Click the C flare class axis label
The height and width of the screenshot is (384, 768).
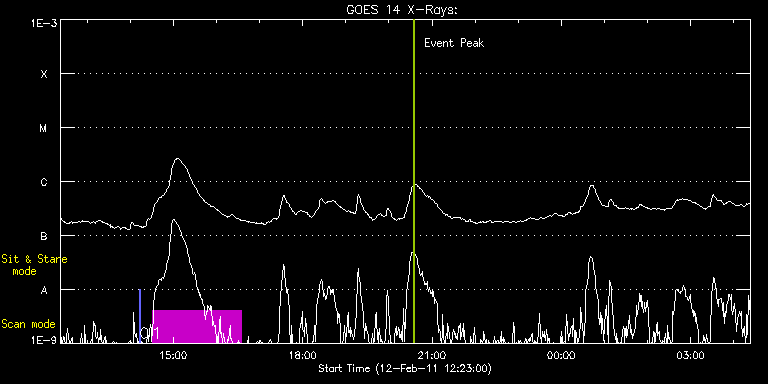tap(44, 182)
